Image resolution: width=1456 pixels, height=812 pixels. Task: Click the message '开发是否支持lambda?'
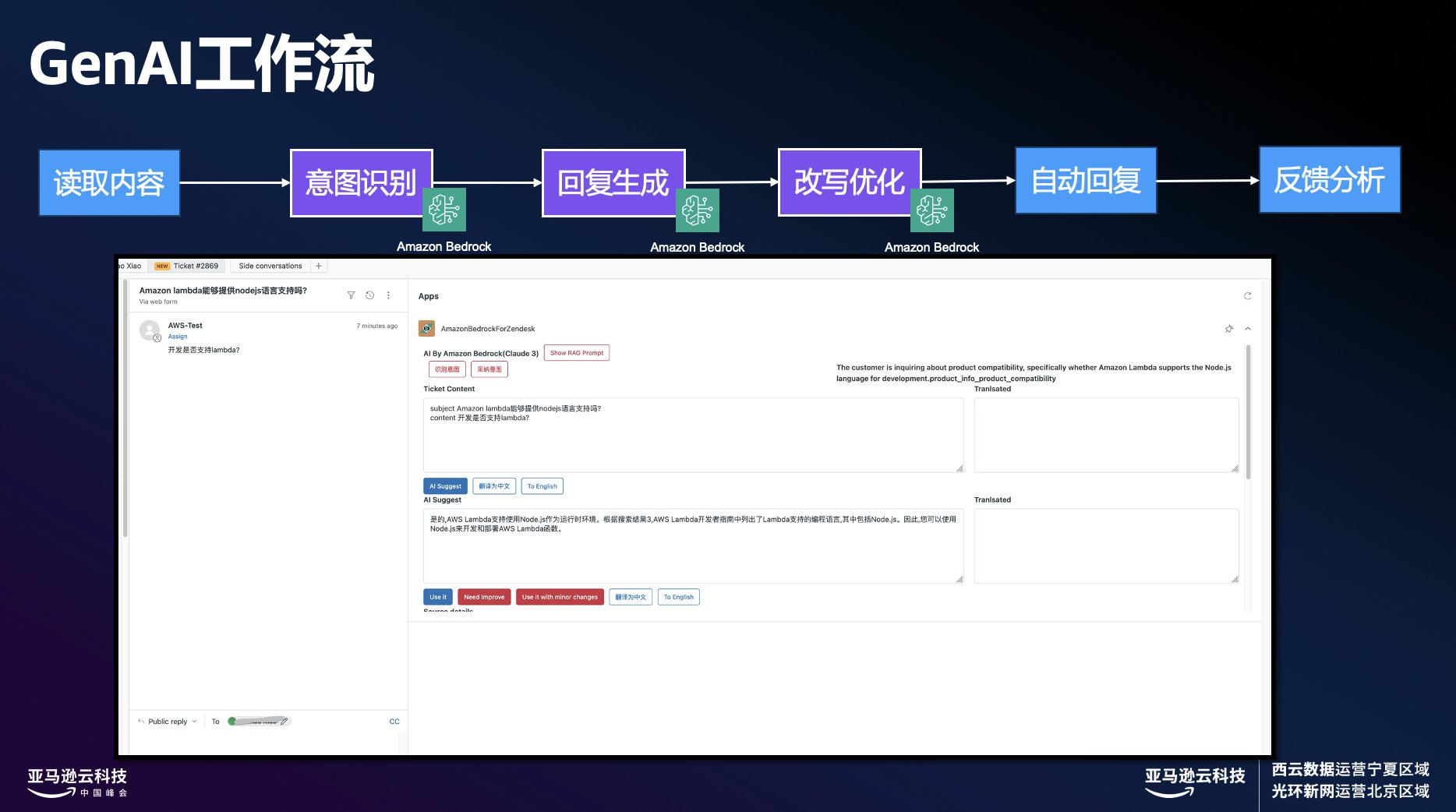tap(203, 350)
